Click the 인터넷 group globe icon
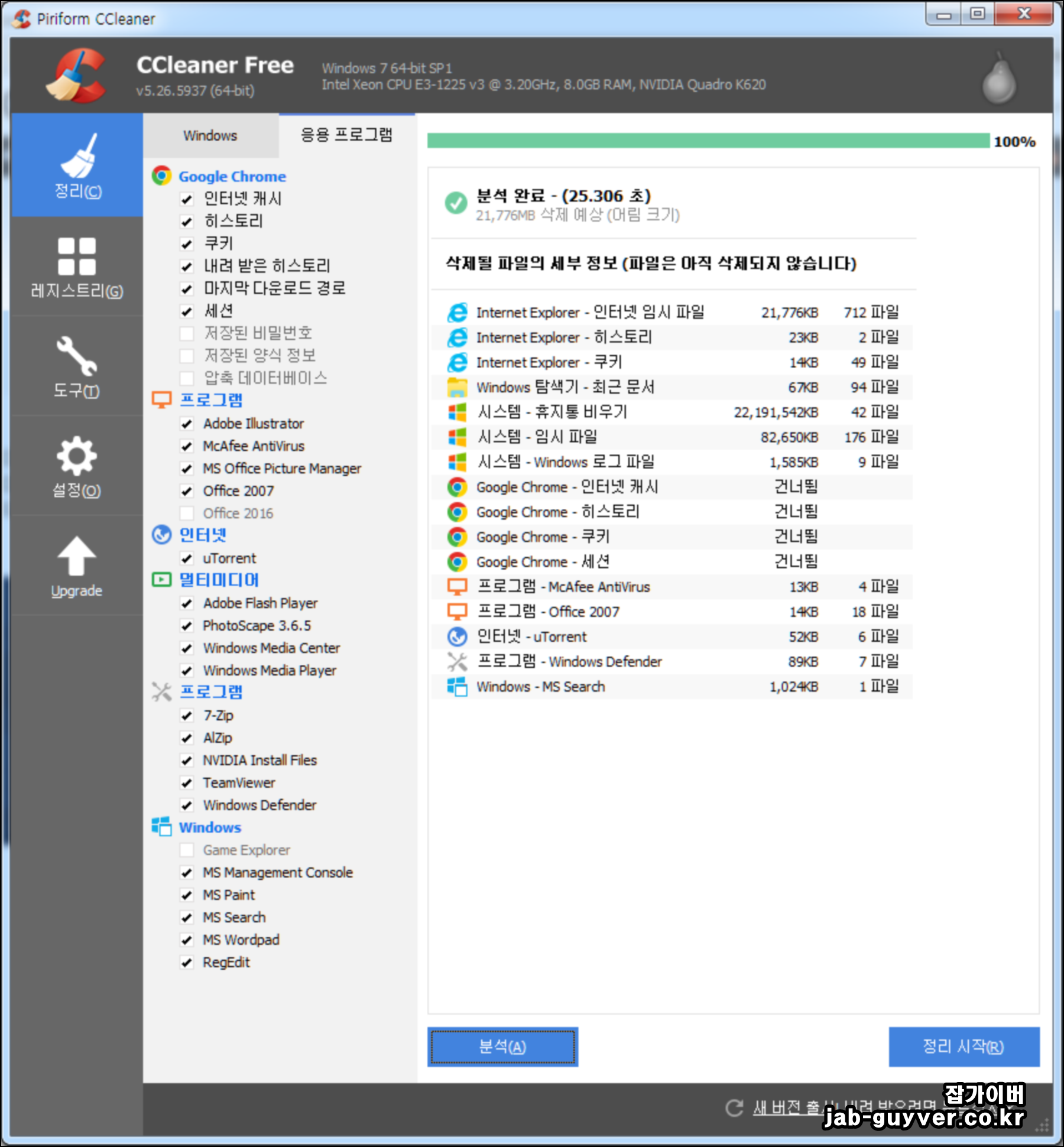1064x1147 pixels. point(161,535)
